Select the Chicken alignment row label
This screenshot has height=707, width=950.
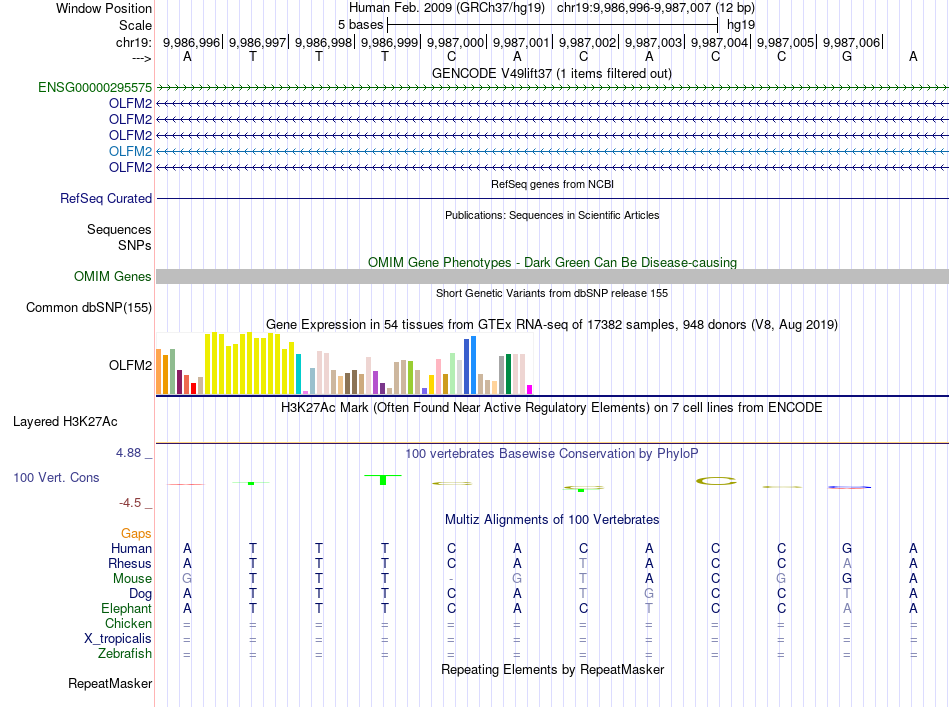[128, 624]
